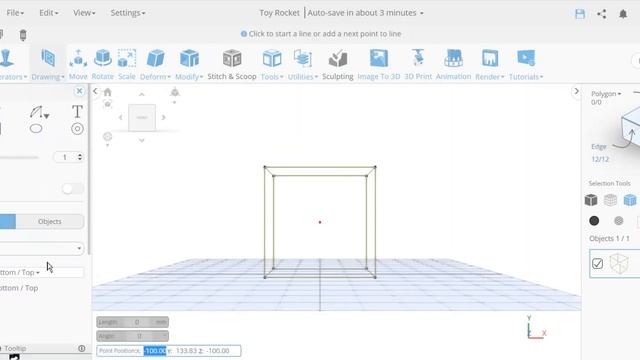Toggle the object visibility checkbox
Image resolution: width=640 pixels, height=360 pixels.
coord(598,264)
